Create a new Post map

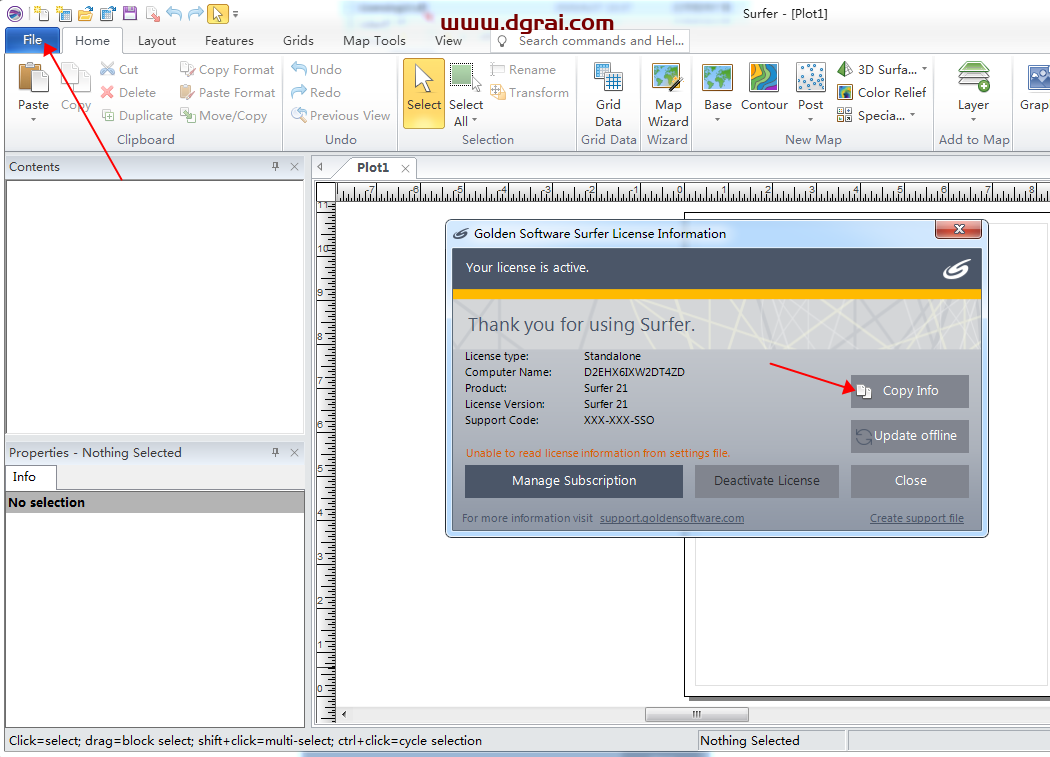click(810, 85)
